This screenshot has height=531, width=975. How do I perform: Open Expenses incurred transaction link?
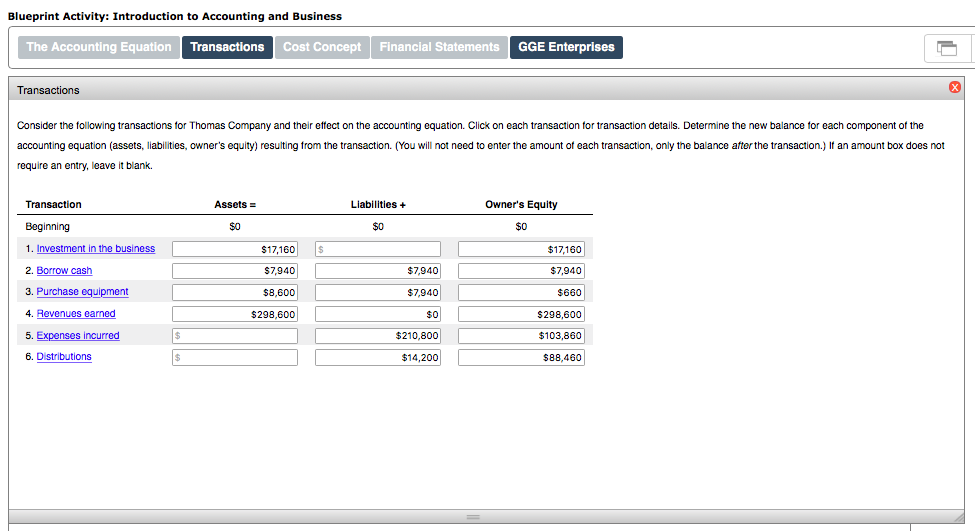click(x=78, y=335)
